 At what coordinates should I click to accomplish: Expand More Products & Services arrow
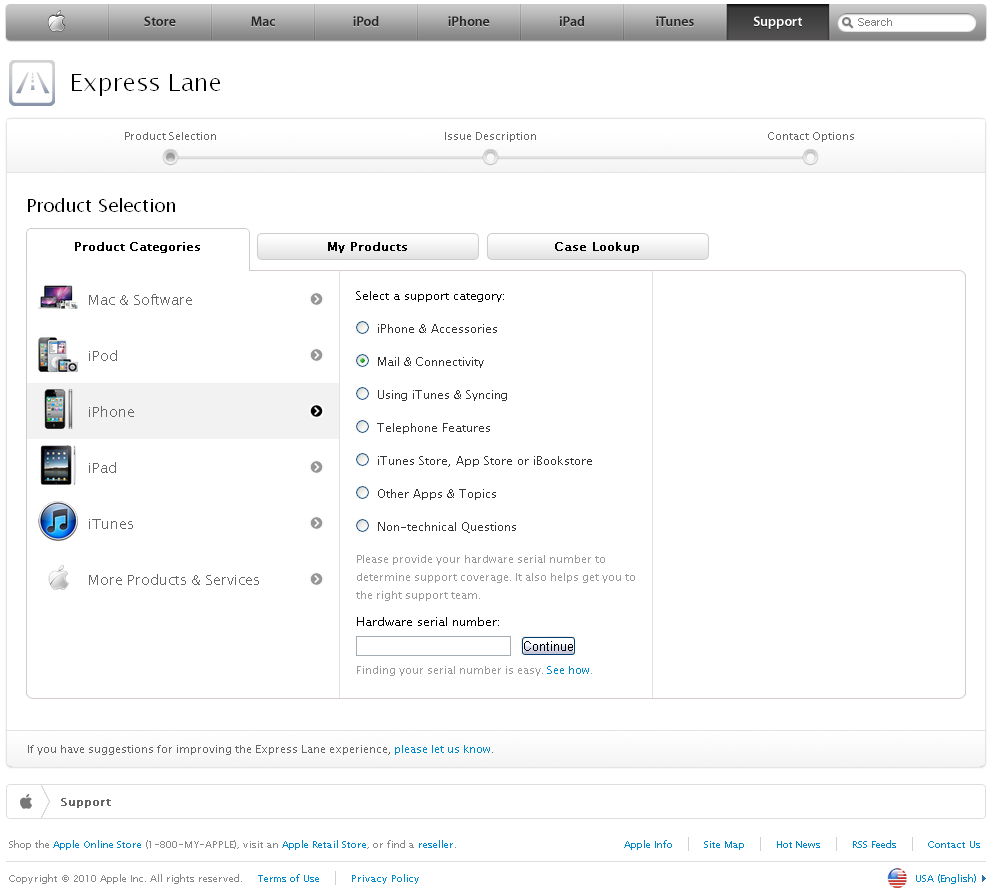click(x=316, y=579)
